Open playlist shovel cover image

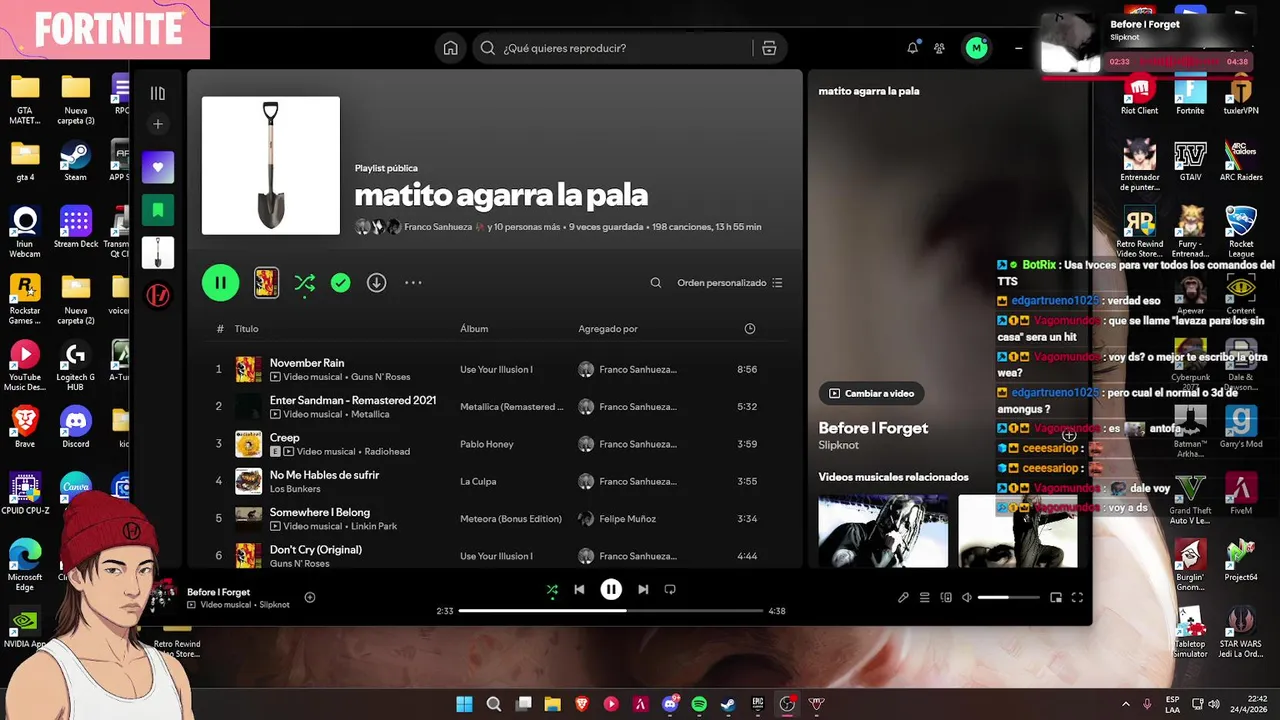[x=271, y=166]
